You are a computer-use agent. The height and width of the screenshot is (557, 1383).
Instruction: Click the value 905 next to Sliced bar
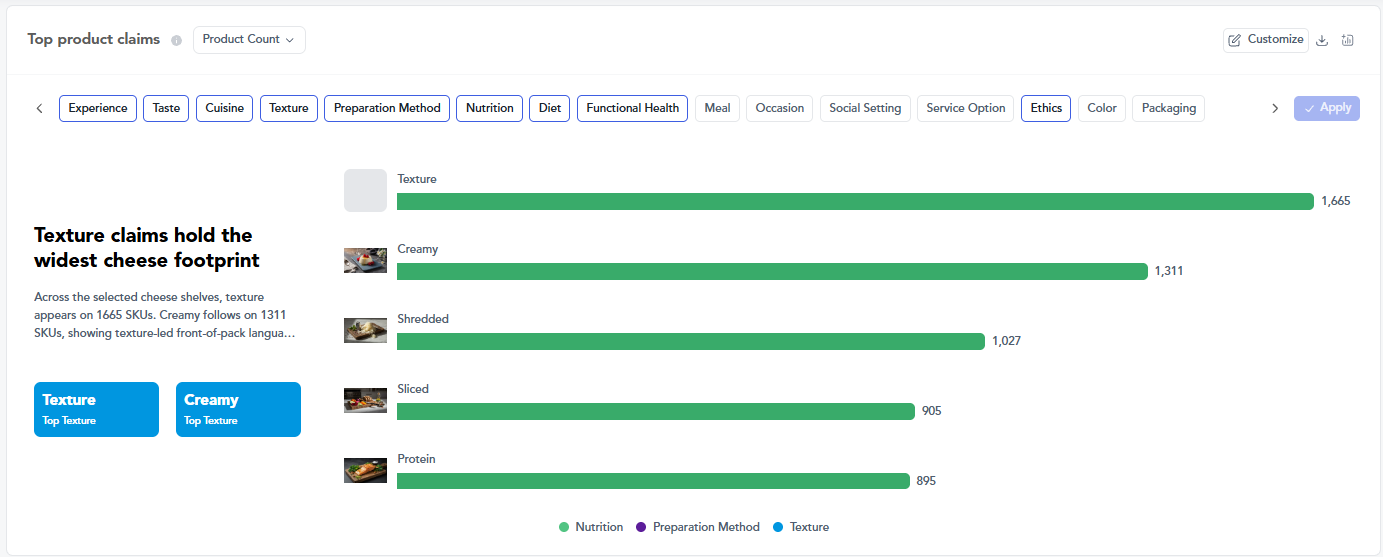coord(932,411)
